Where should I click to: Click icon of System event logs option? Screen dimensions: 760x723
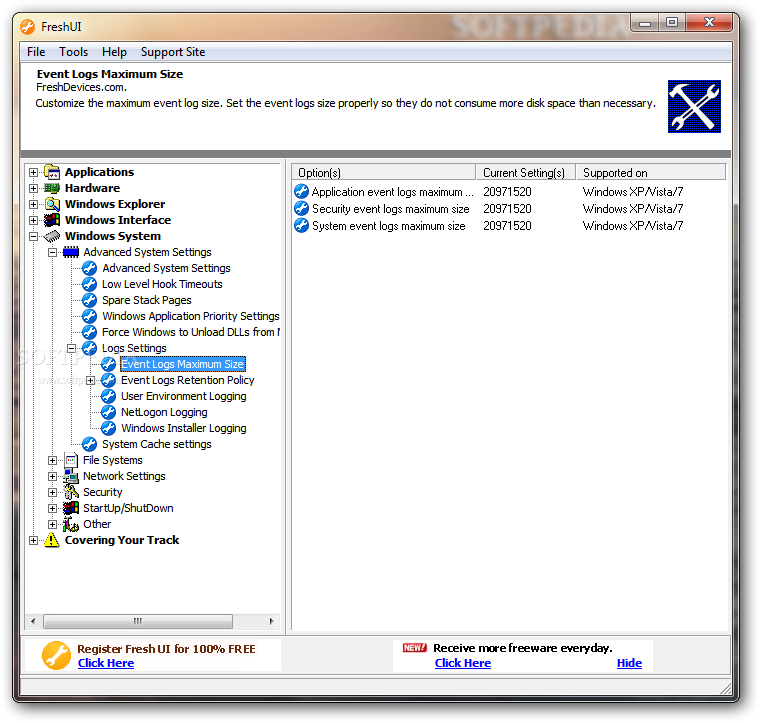(301, 225)
